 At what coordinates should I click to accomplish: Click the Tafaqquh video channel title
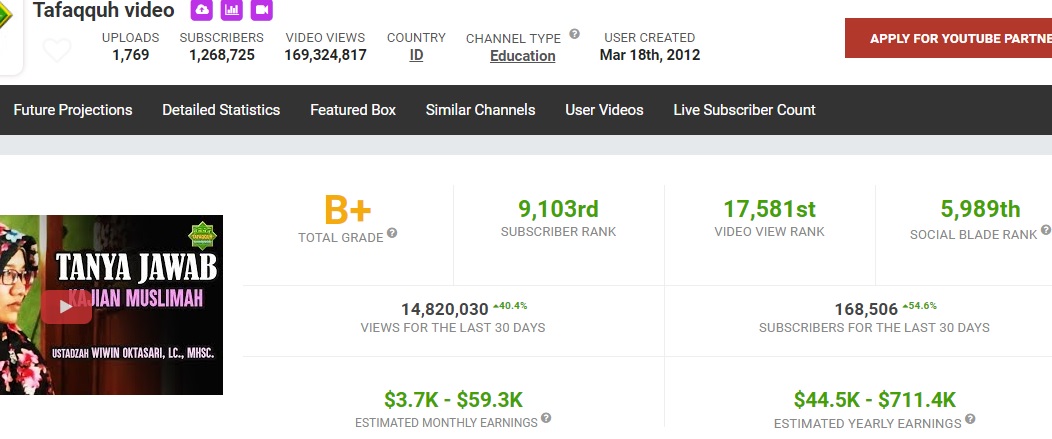point(103,10)
